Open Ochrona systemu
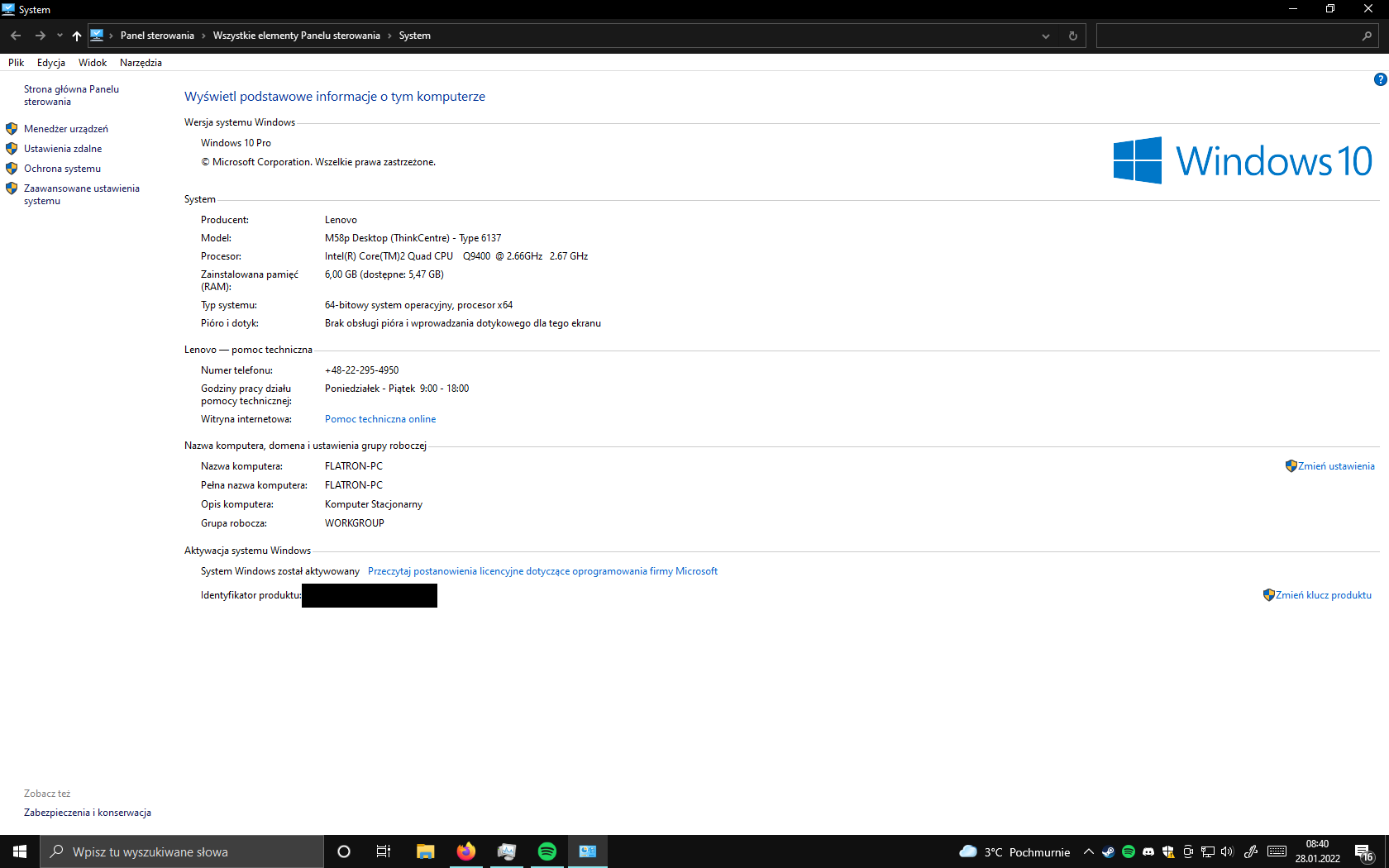 coord(62,169)
